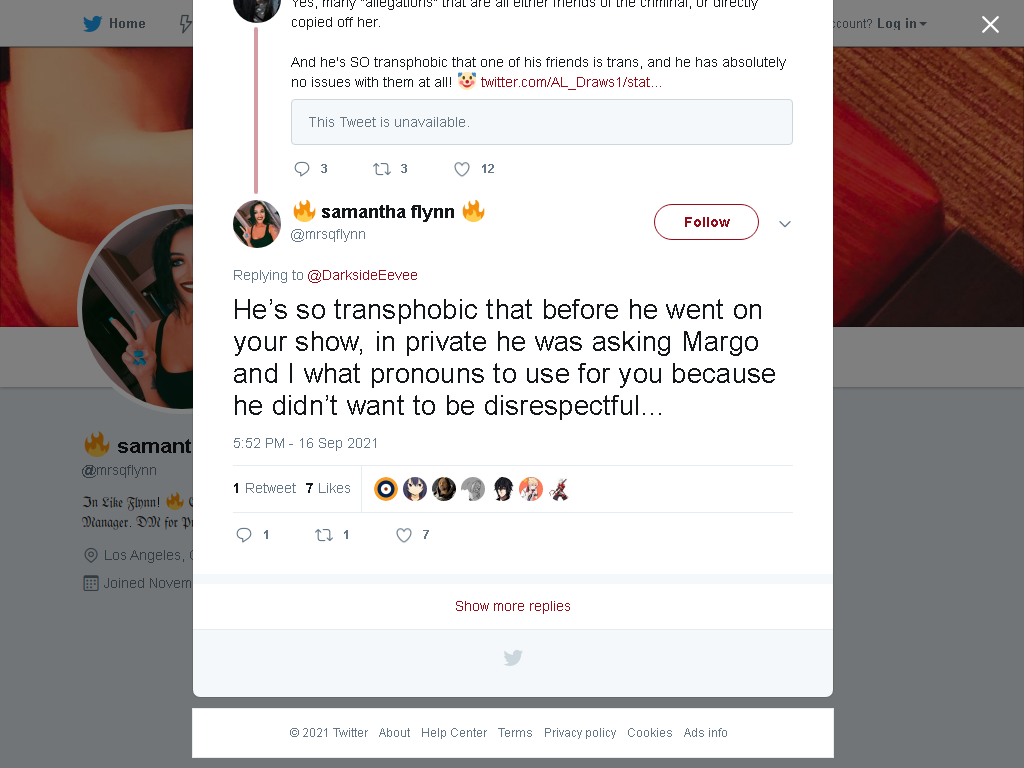Screen dimensions: 1024x768
Task: Open the twitter.com/AL_Draws1 status link
Action: 571,82
